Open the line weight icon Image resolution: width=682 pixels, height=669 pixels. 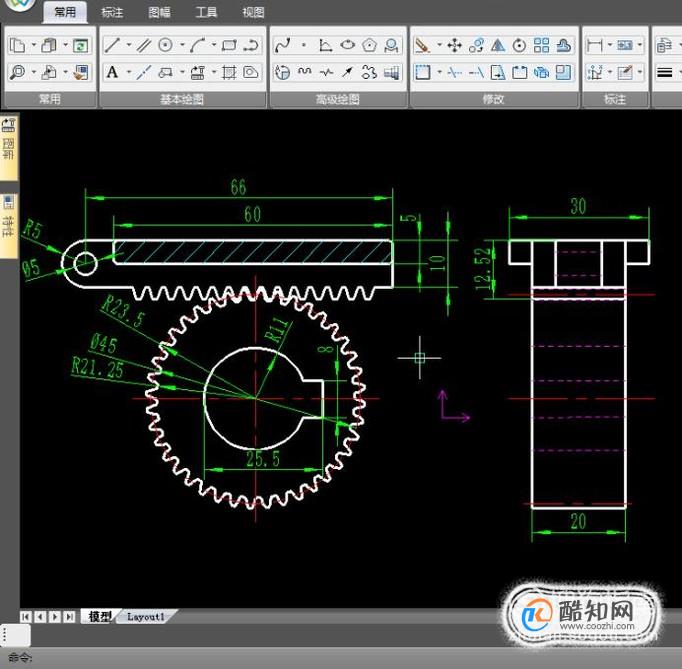[x=665, y=72]
